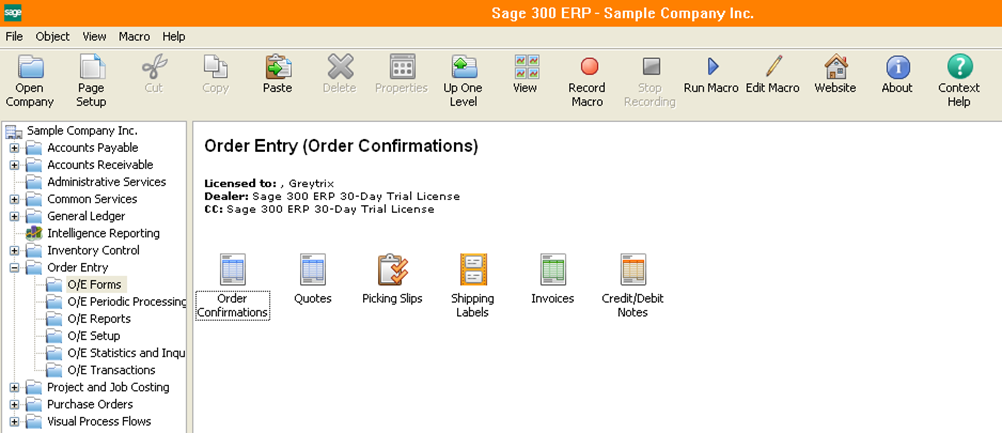1002x433 pixels.
Task: Go Up One Level via toolbar
Action: coord(463,66)
